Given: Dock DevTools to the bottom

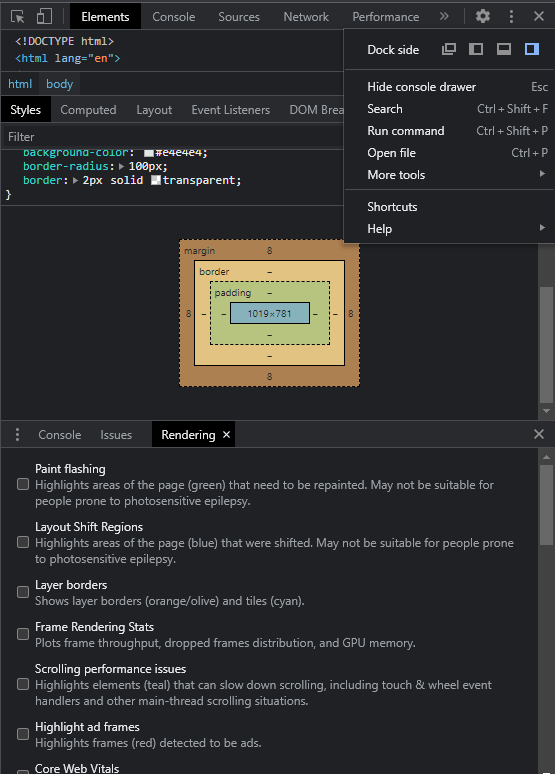Looking at the screenshot, I should tap(504, 49).
